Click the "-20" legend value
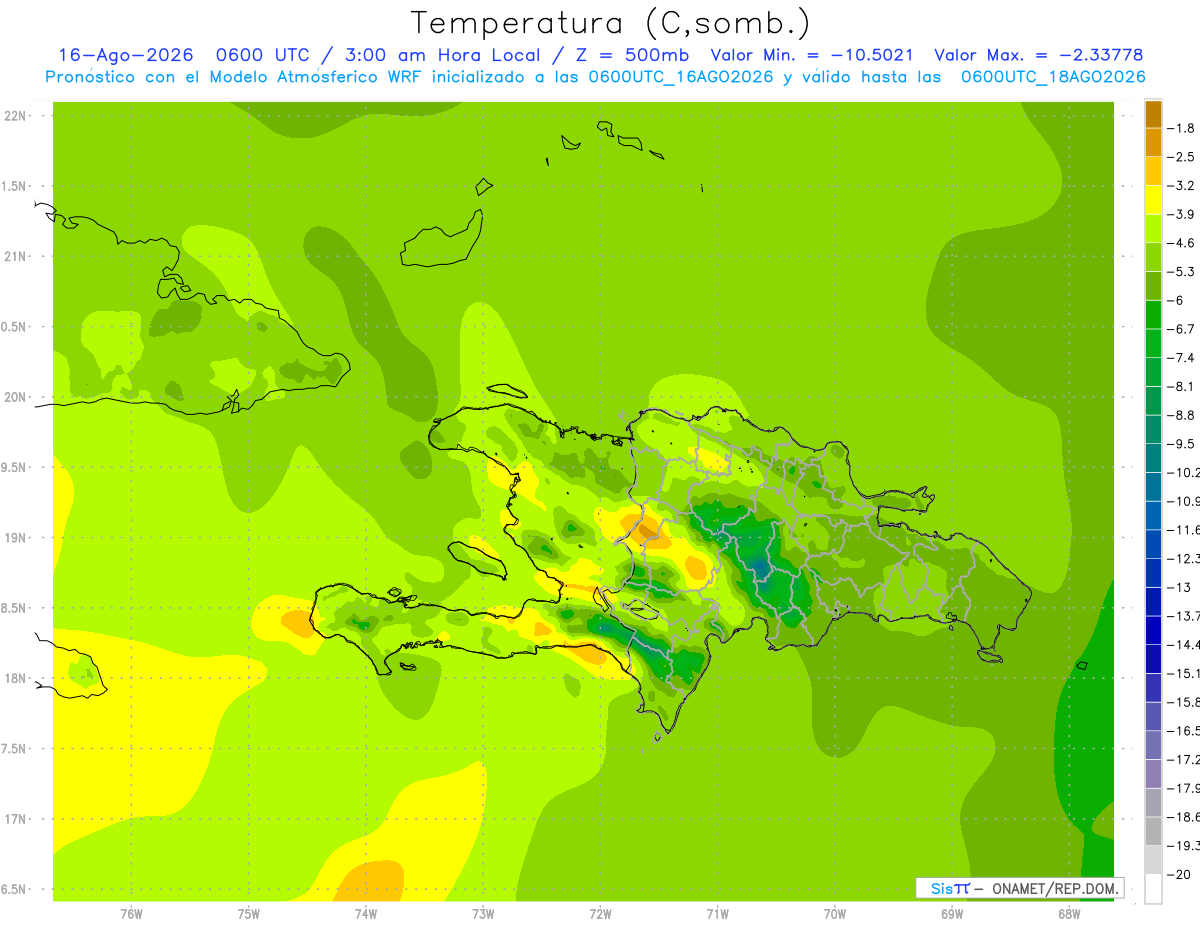Viewport: 1200px width, 927px height. (1178, 875)
